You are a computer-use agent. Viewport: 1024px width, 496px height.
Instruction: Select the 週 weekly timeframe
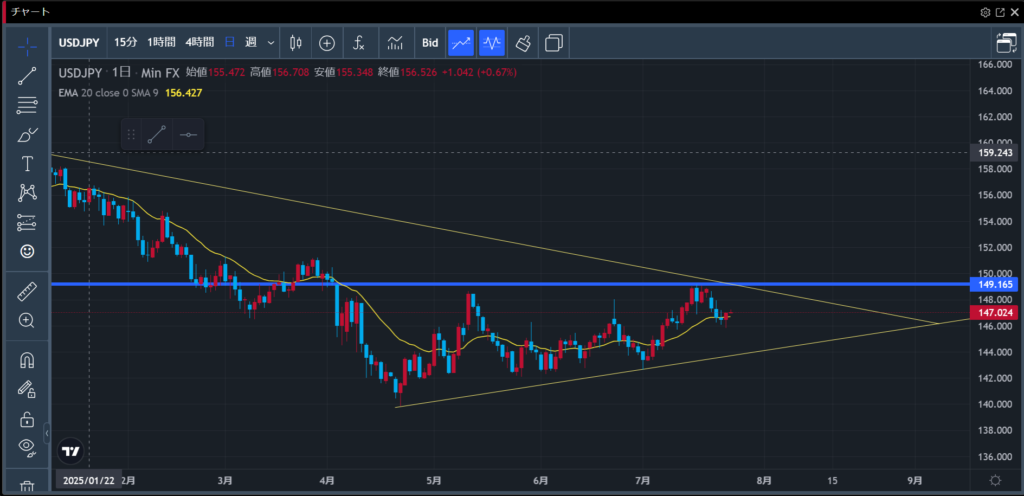tap(251, 42)
